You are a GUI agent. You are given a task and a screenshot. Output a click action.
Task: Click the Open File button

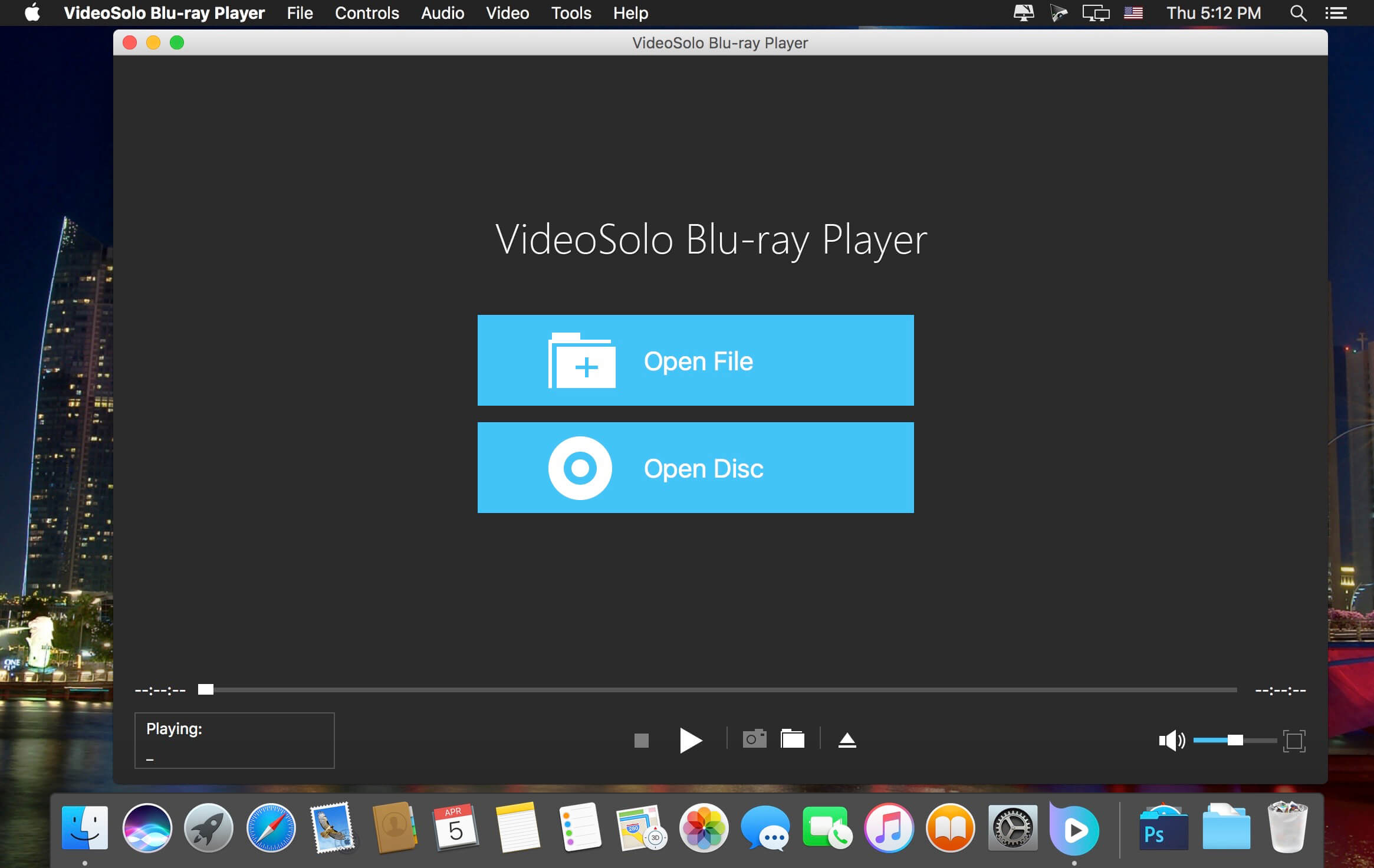click(x=695, y=360)
